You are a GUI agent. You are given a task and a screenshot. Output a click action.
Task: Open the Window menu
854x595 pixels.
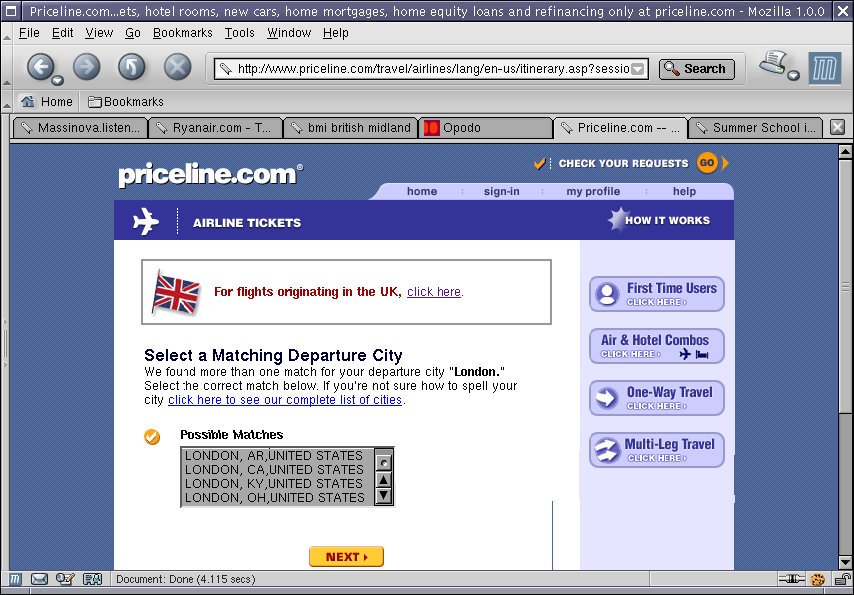(289, 33)
